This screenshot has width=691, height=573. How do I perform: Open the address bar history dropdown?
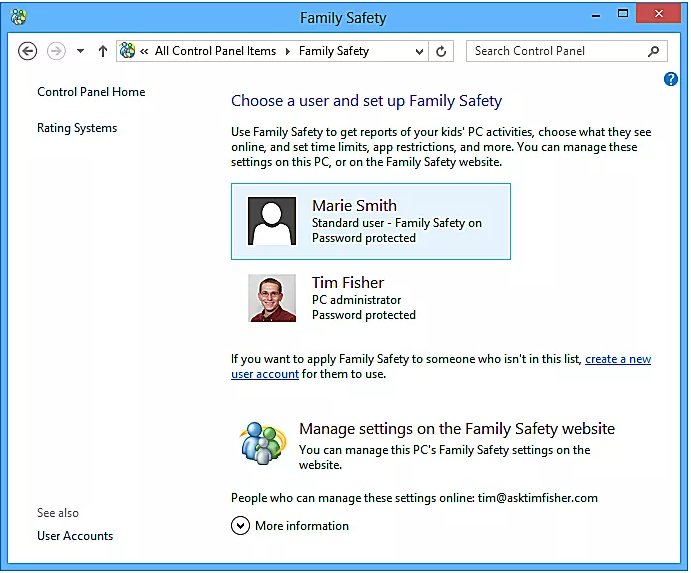pos(419,52)
